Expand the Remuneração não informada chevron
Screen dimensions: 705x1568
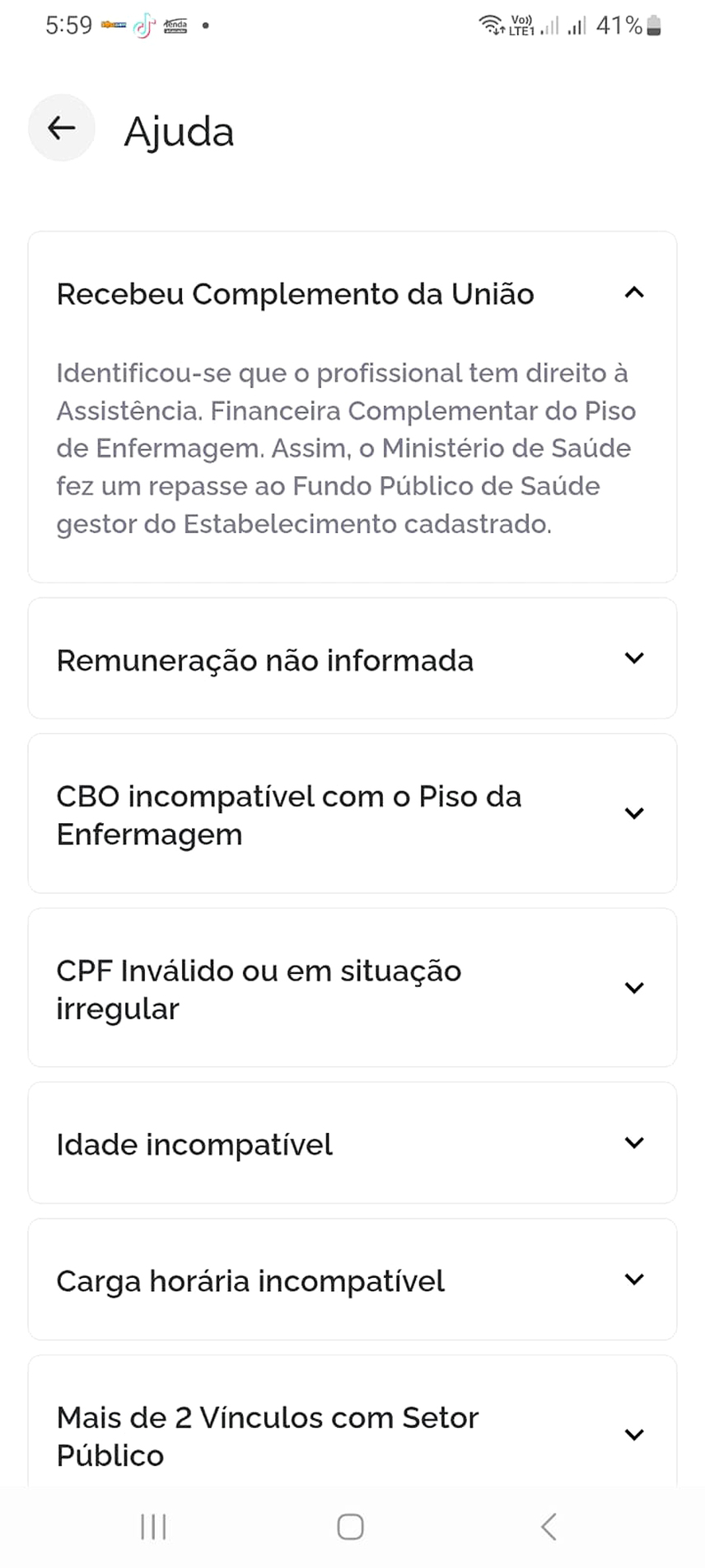click(633, 659)
